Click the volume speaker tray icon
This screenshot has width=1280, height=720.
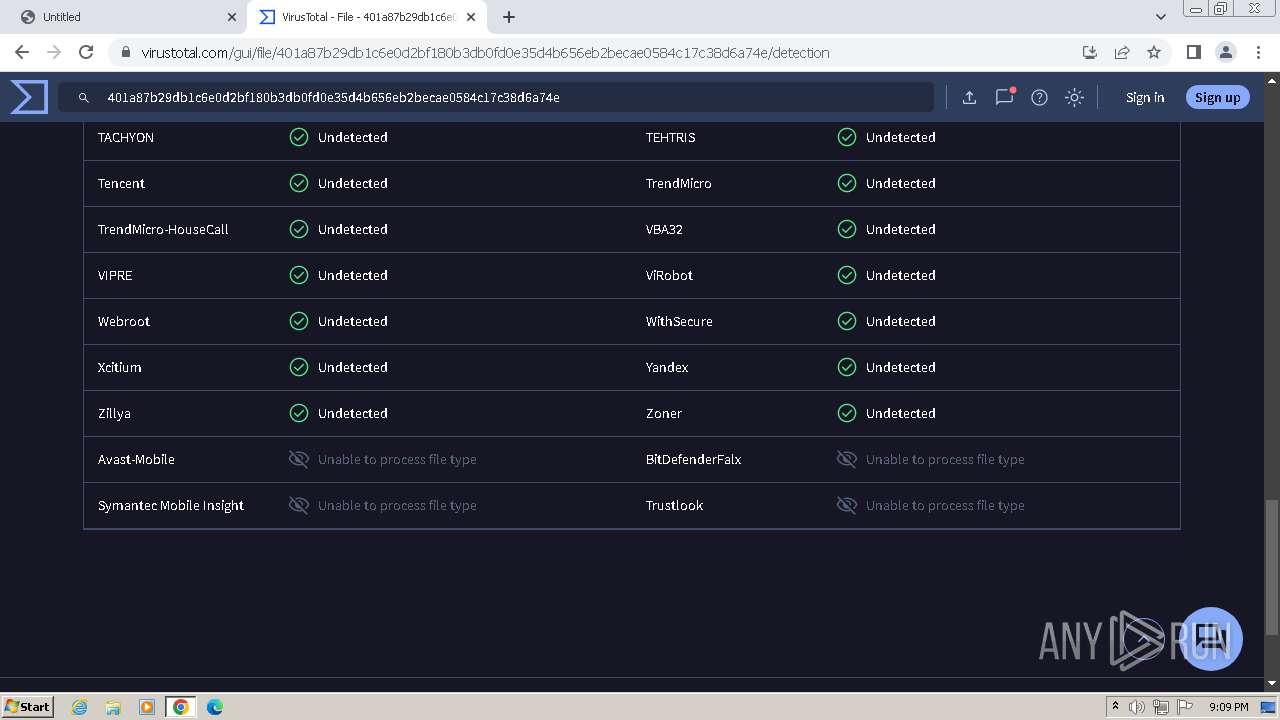(1137, 707)
